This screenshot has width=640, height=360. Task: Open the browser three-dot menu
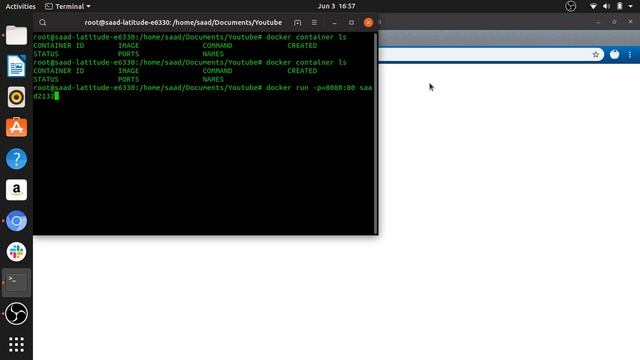pyautogui.click(x=630, y=54)
